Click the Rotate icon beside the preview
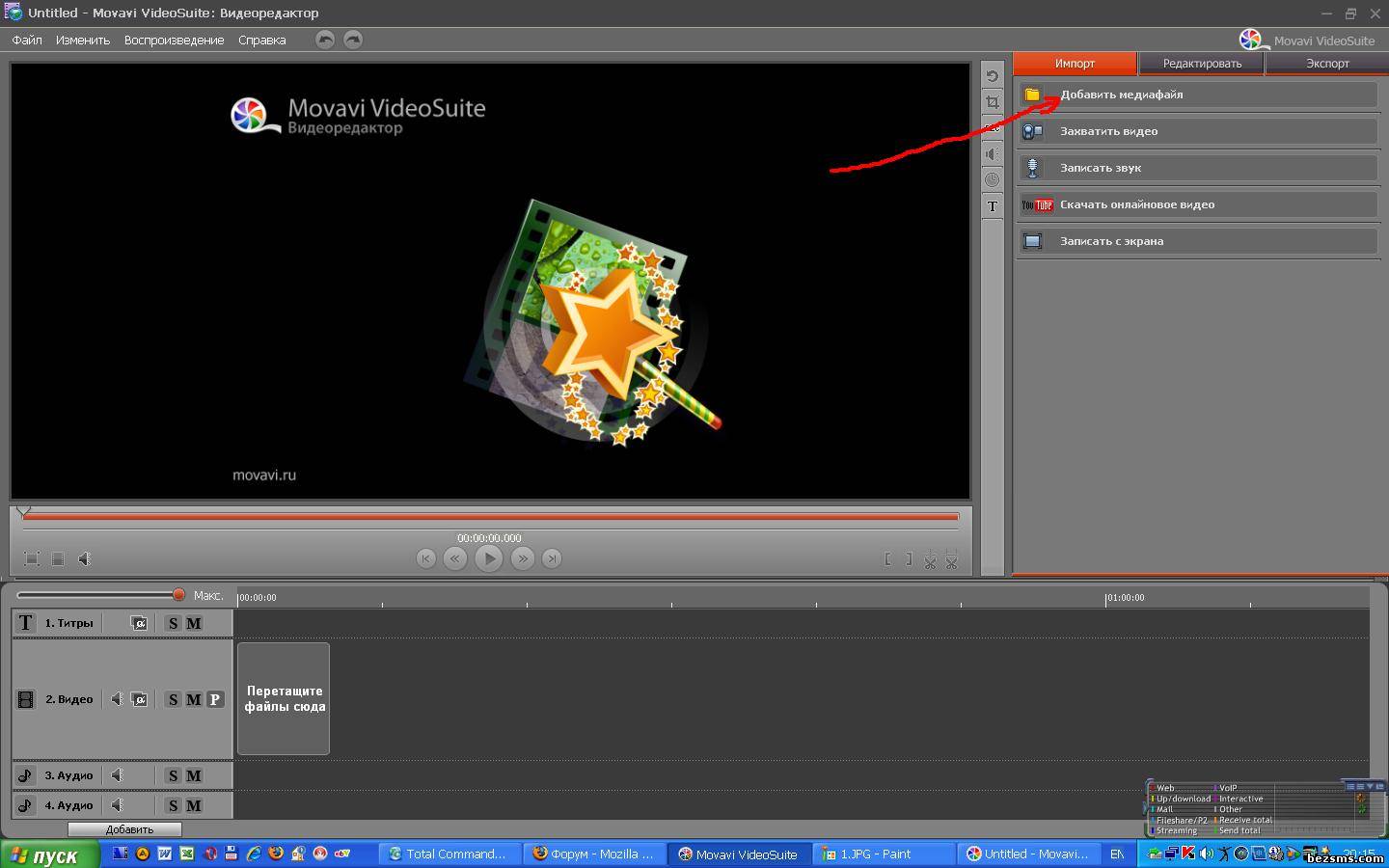This screenshot has height=868, width=1389. (x=992, y=76)
